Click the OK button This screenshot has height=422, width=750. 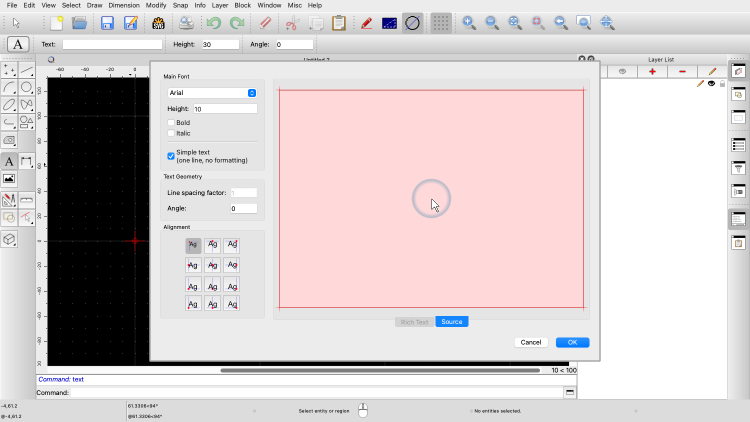tap(572, 342)
